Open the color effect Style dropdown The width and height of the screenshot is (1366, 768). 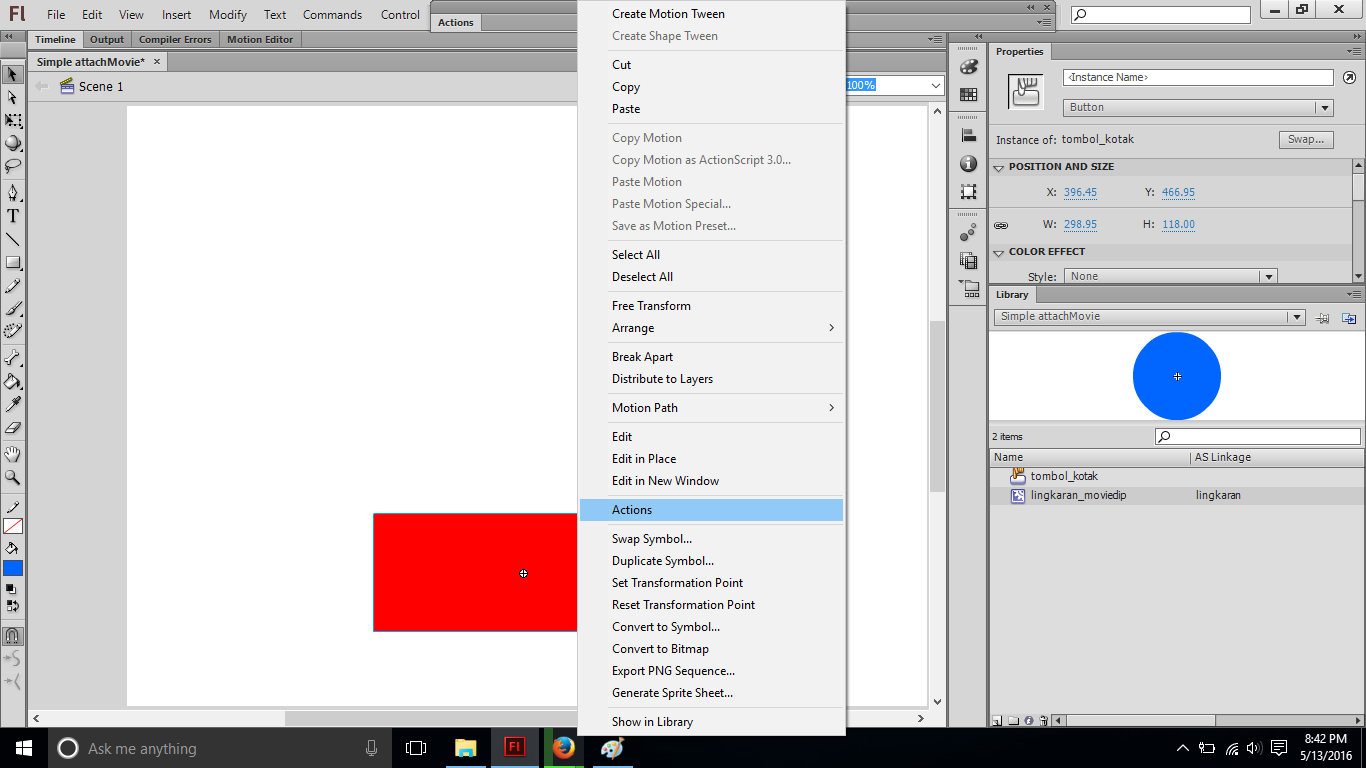click(x=1268, y=277)
